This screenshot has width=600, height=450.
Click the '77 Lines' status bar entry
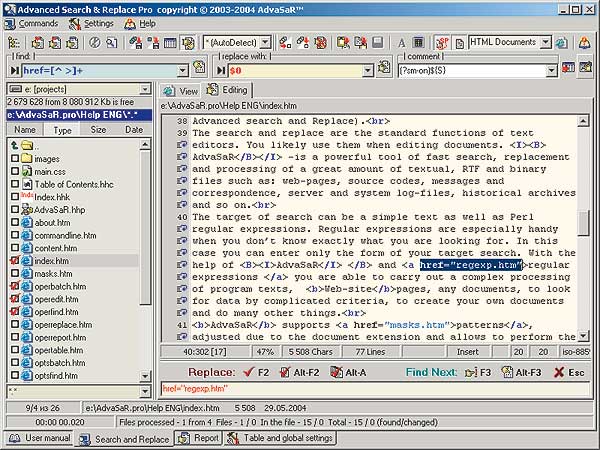tap(370, 352)
